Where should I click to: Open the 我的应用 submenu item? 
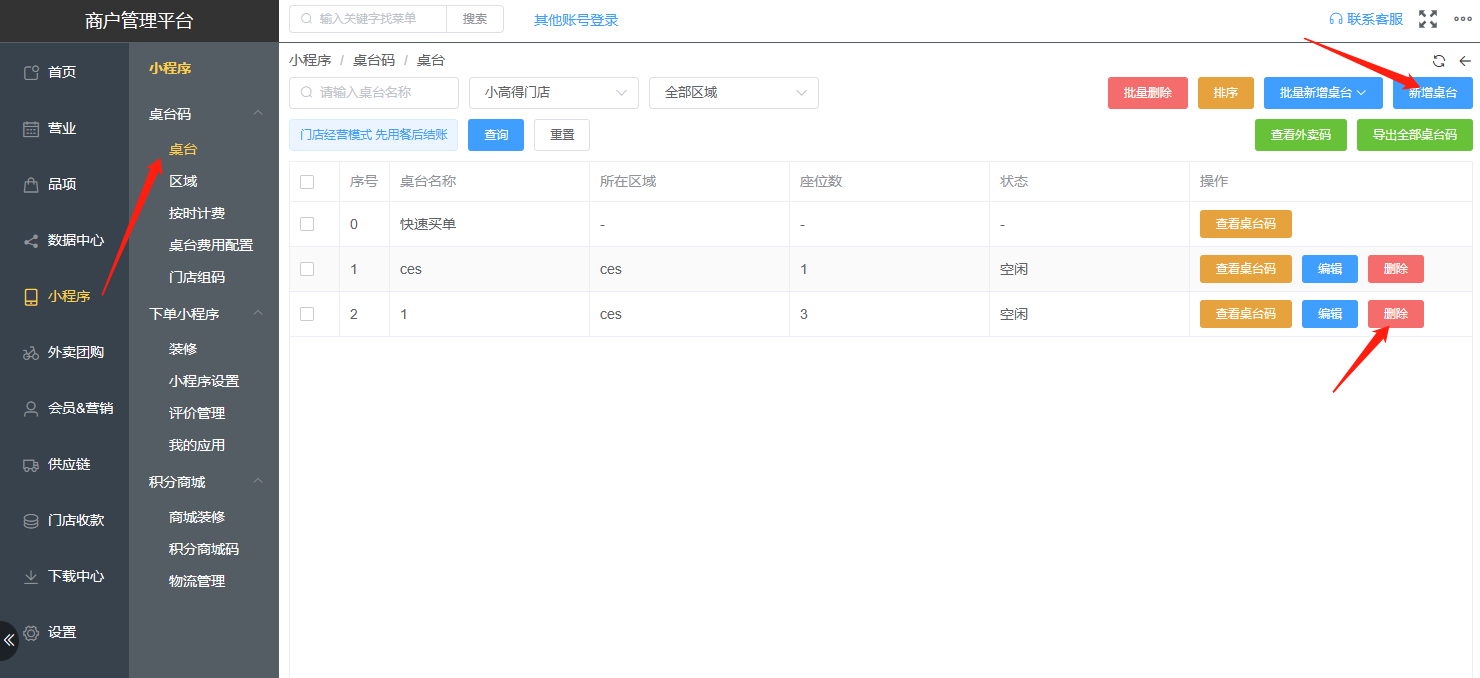[197, 445]
